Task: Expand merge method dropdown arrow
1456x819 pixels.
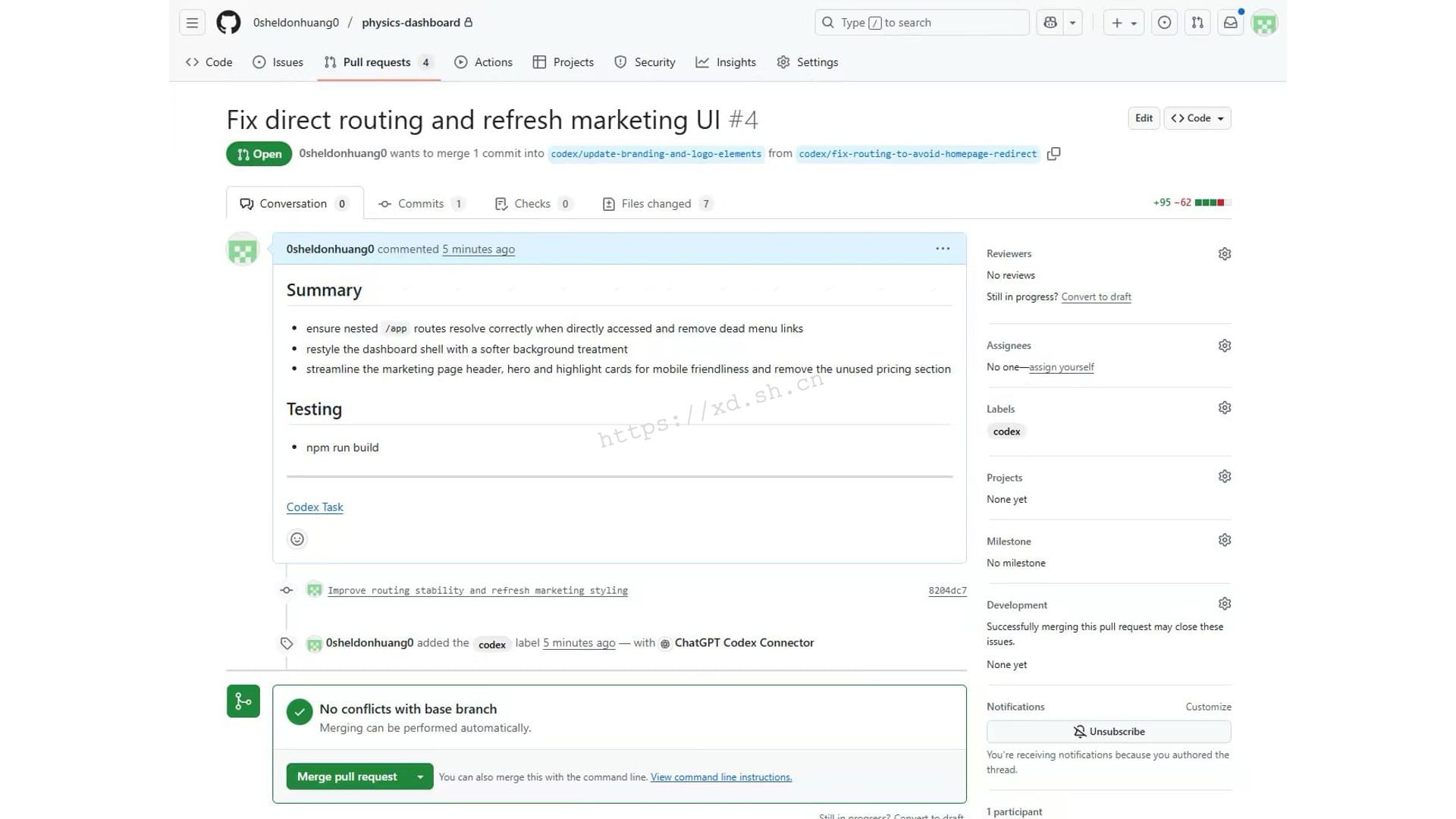Action: 420,777
